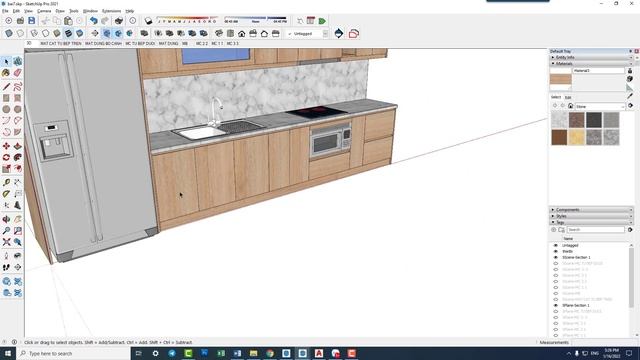The image size is (640, 360).
Task: Switch to MC 2 2 scene tab
Action: tap(202, 43)
